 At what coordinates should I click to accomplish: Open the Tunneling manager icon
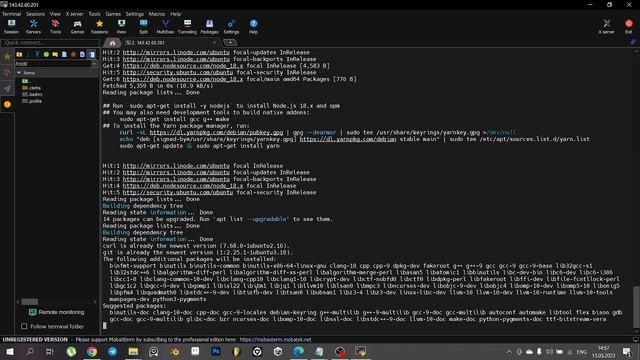(187, 27)
